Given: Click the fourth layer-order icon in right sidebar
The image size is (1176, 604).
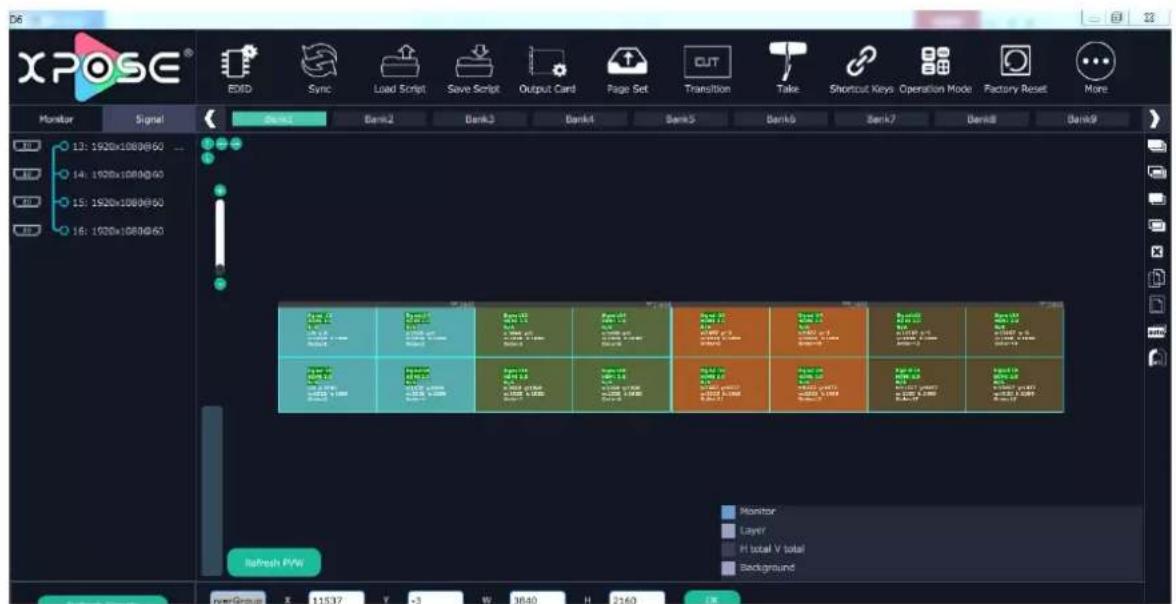Looking at the screenshot, I should click(x=1156, y=226).
